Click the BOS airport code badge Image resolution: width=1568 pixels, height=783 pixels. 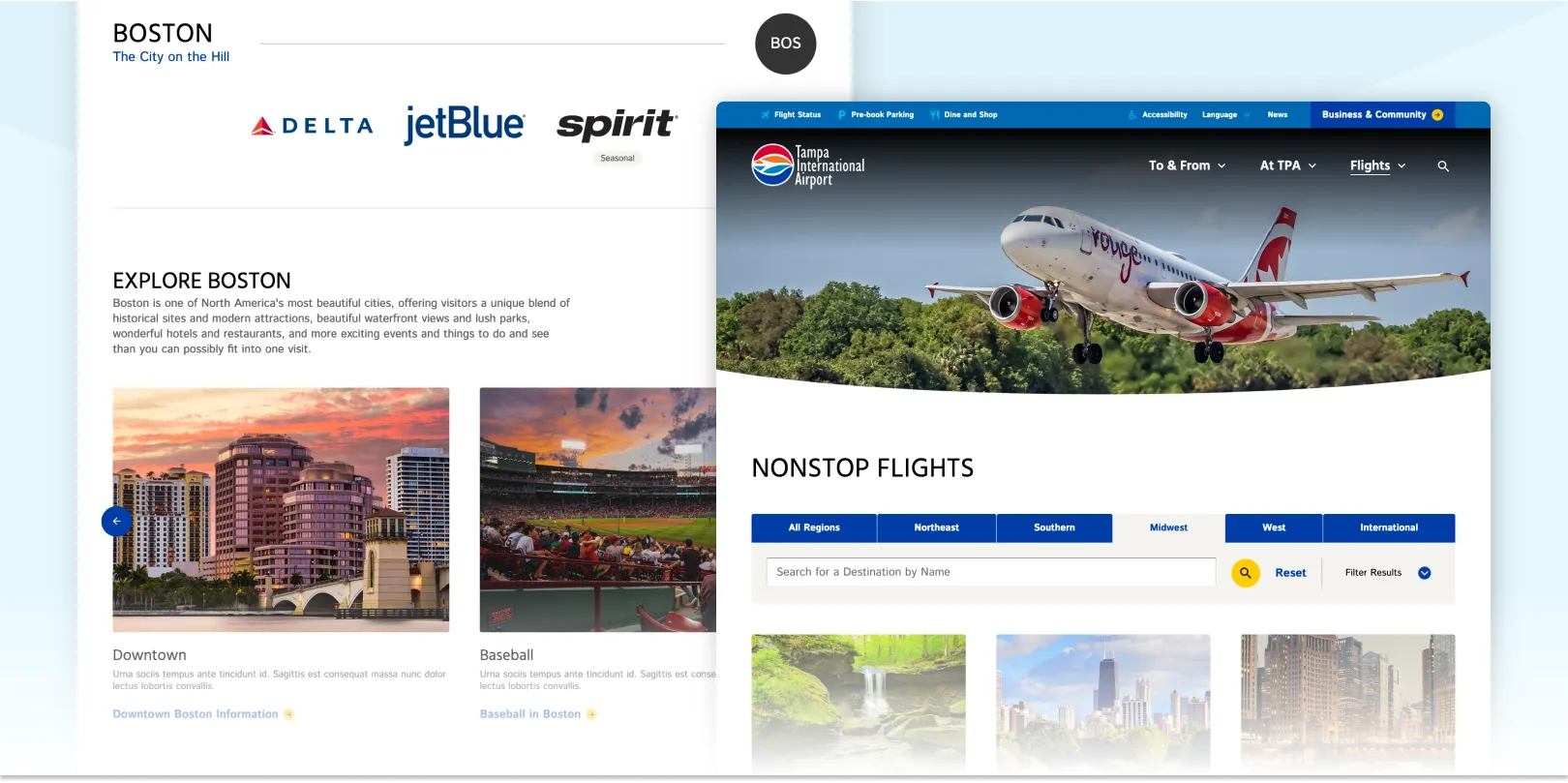click(786, 44)
